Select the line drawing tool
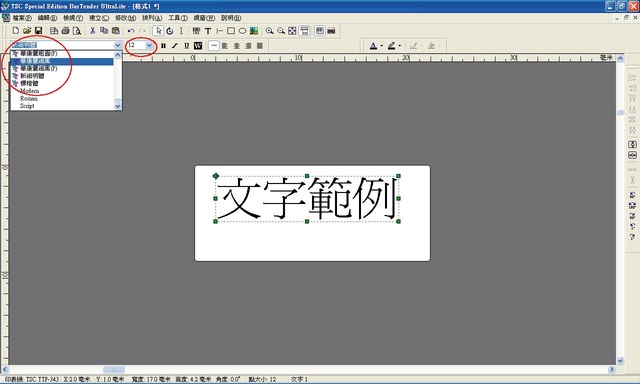Screen dimensions: 640x384 click(x=220, y=31)
